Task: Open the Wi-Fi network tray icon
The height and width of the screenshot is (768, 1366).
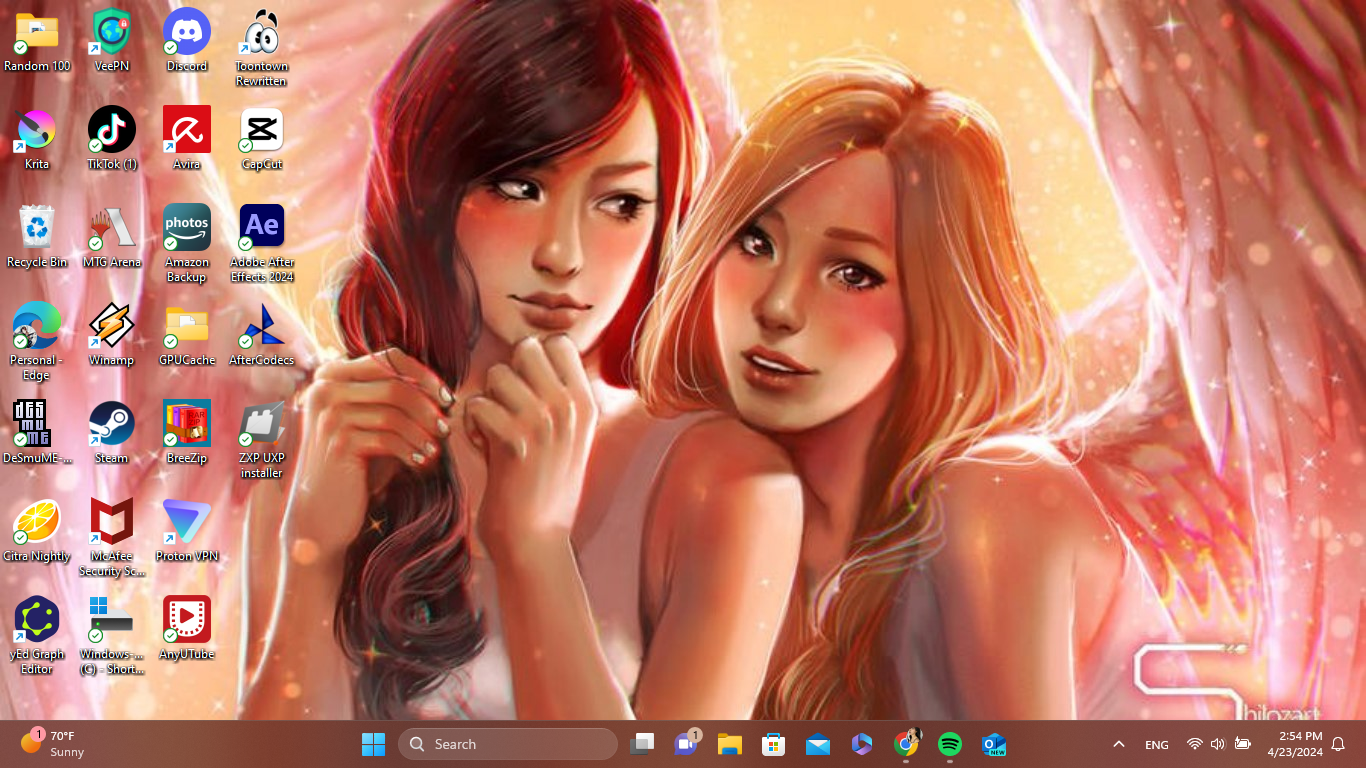Action: (x=1194, y=744)
